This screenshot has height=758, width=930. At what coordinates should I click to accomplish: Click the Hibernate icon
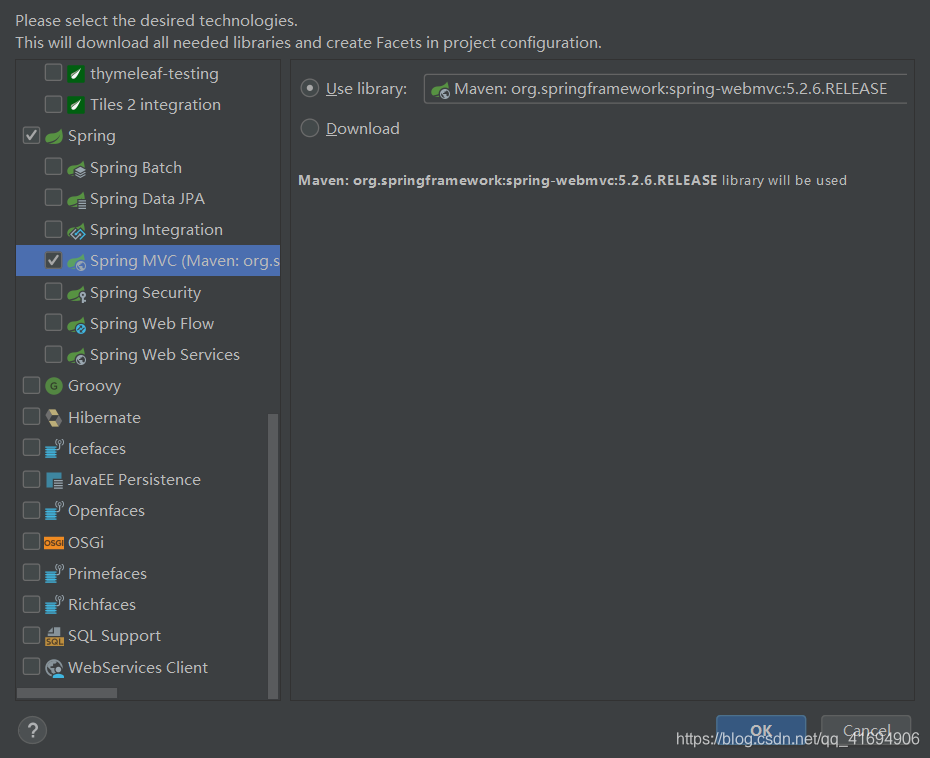pos(54,418)
